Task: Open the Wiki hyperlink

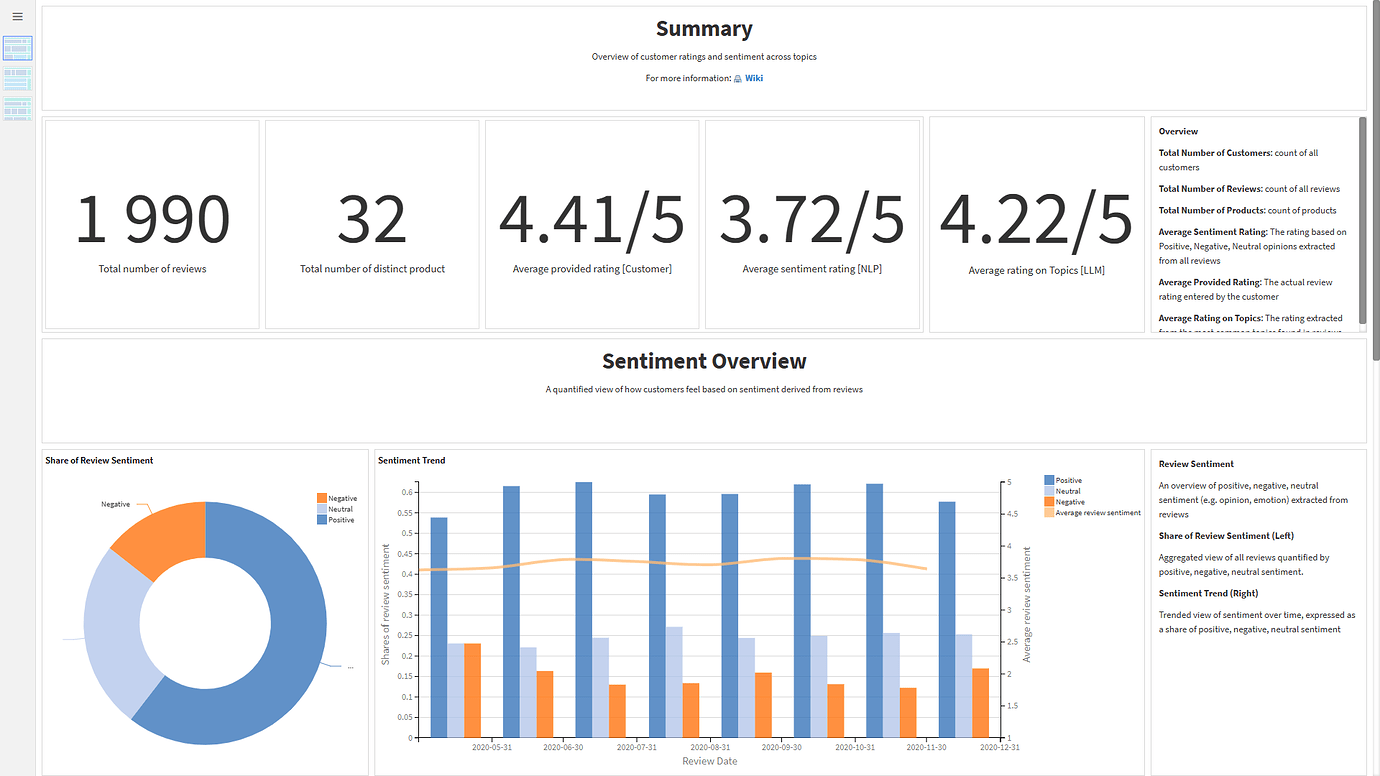Action: (x=753, y=78)
